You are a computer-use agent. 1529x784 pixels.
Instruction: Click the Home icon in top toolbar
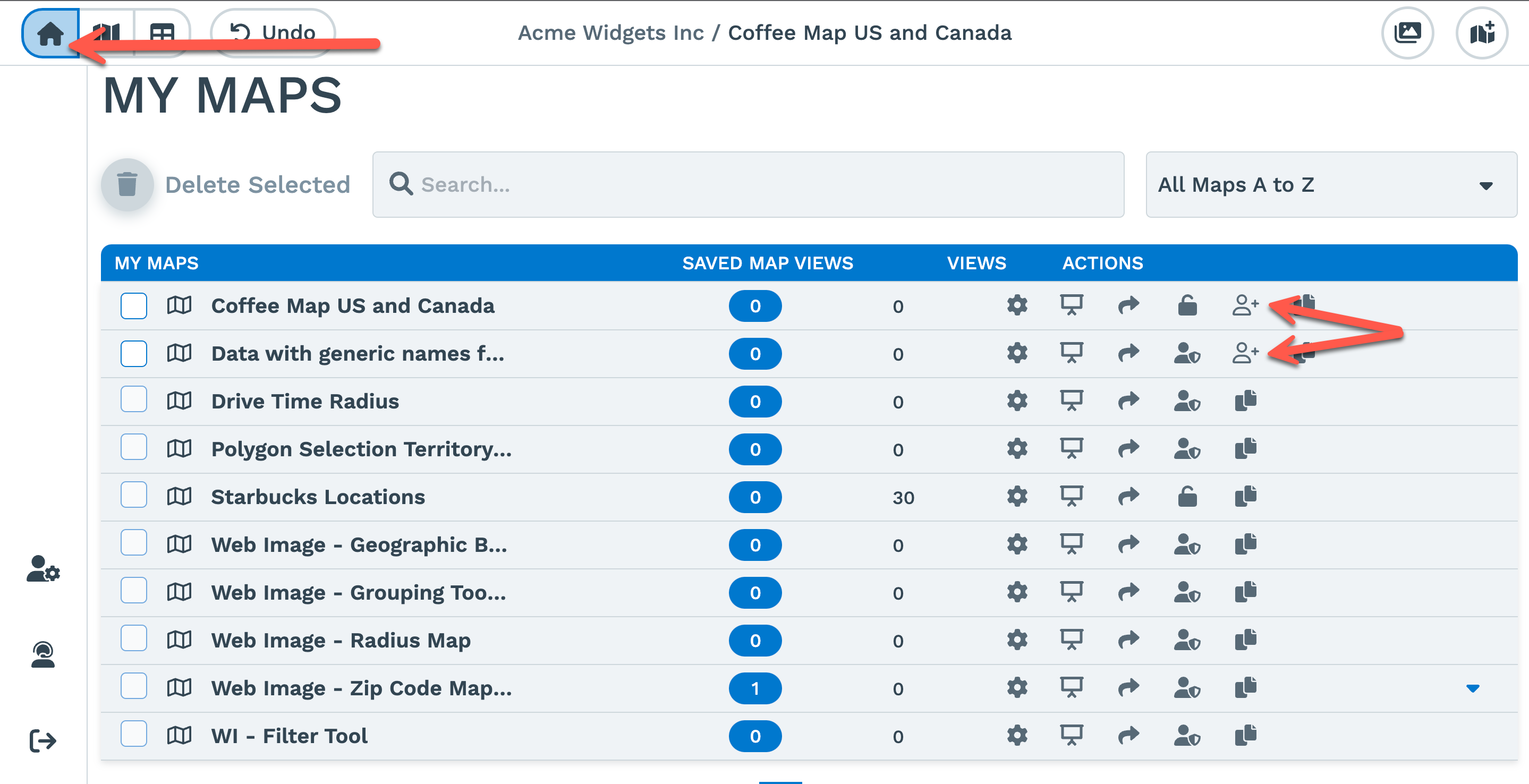(50, 33)
